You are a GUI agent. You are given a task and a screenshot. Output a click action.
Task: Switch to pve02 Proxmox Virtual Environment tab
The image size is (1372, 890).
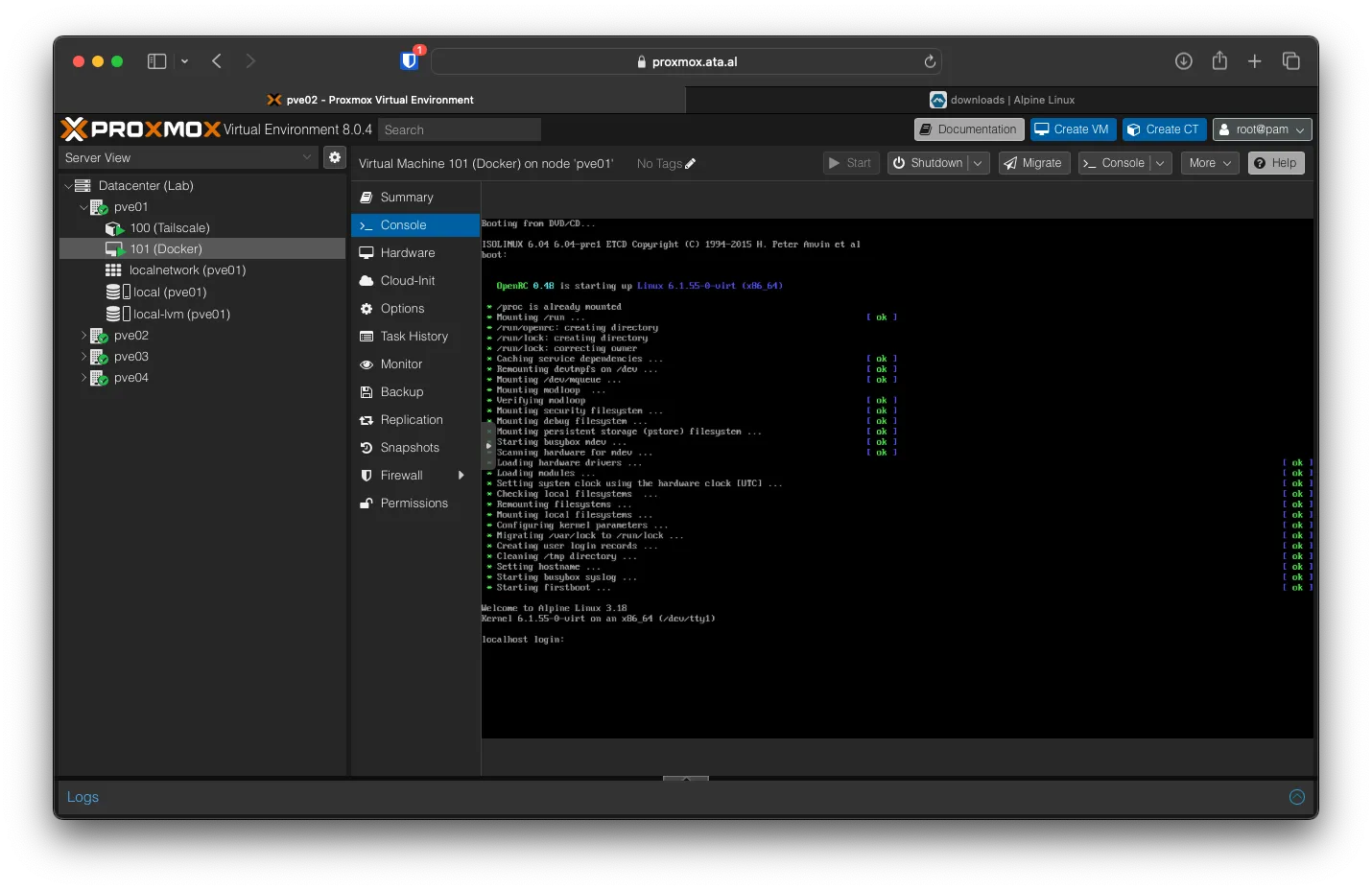coord(370,100)
